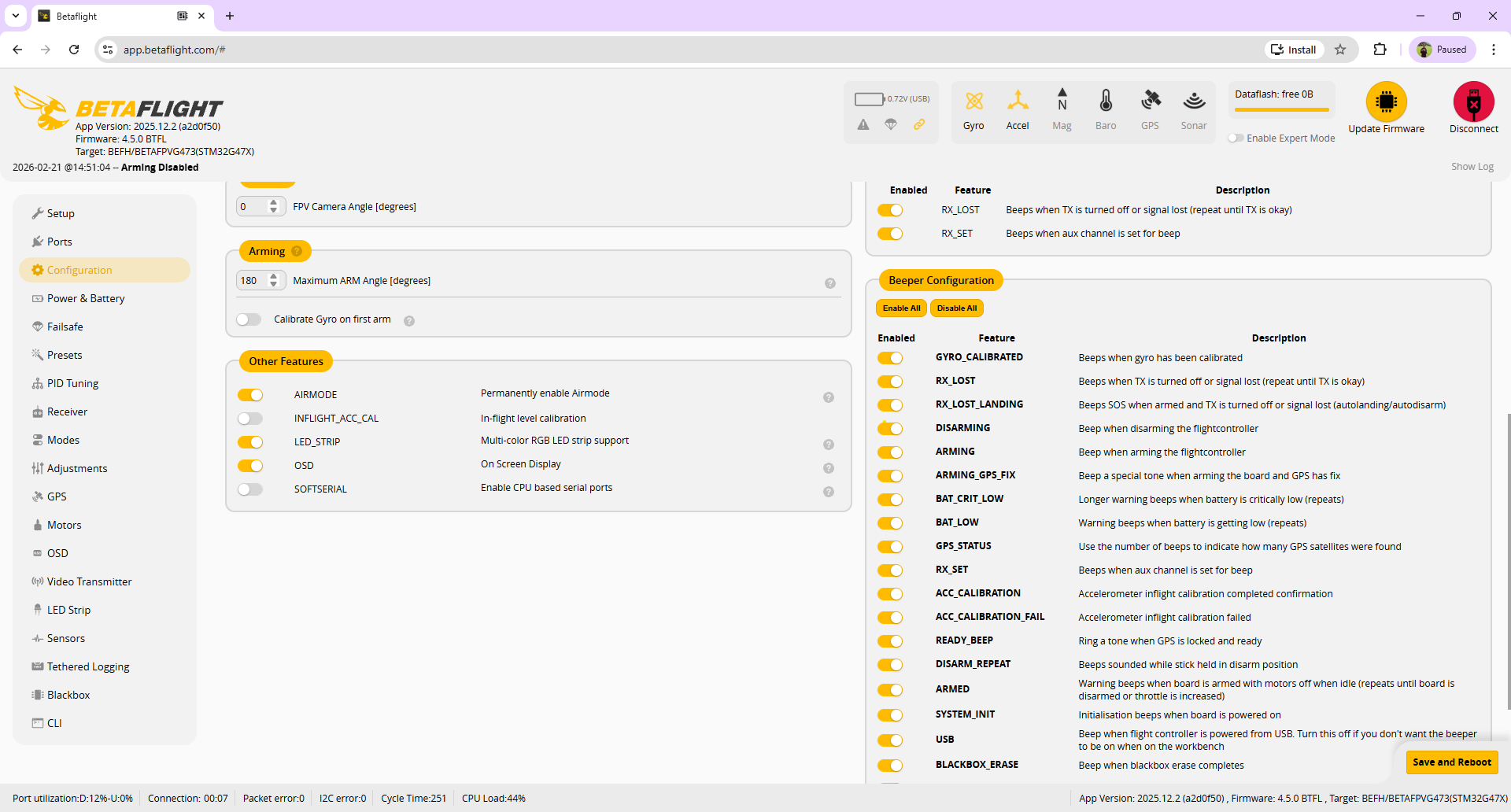Toggle Enable Expert Mode switch

coord(1236,138)
